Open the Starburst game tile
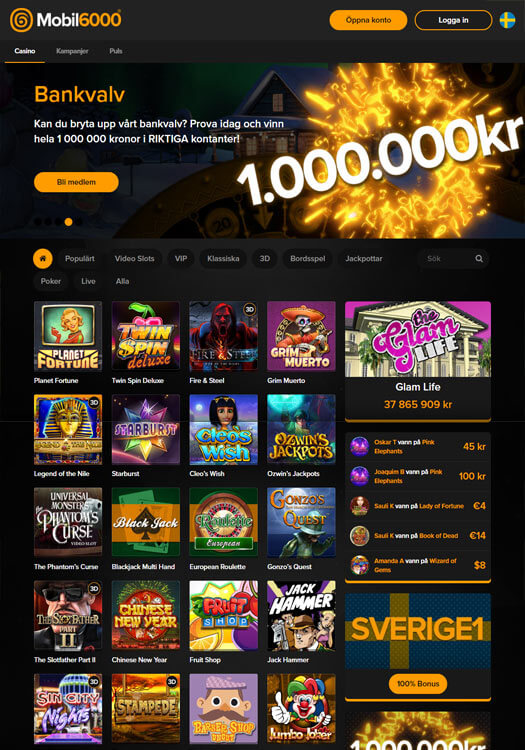The height and width of the screenshot is (750, 525). (145, 429)
